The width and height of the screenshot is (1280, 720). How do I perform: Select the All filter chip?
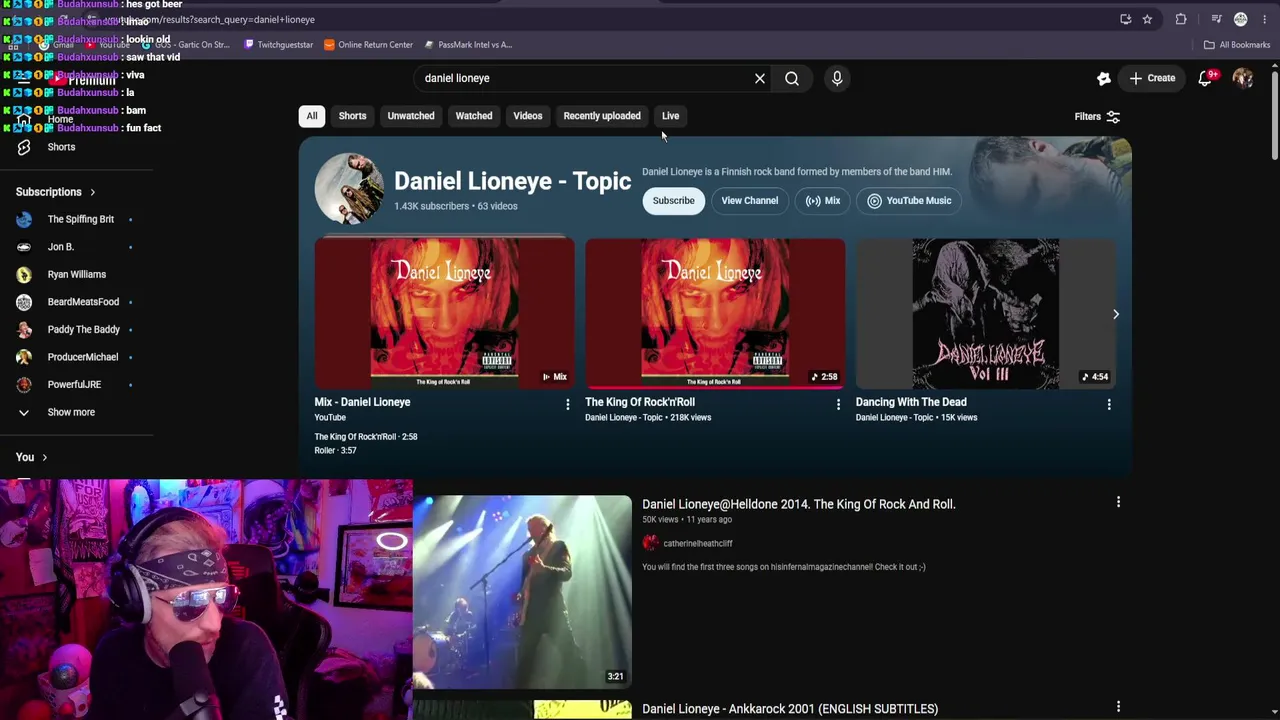point(312,116)
